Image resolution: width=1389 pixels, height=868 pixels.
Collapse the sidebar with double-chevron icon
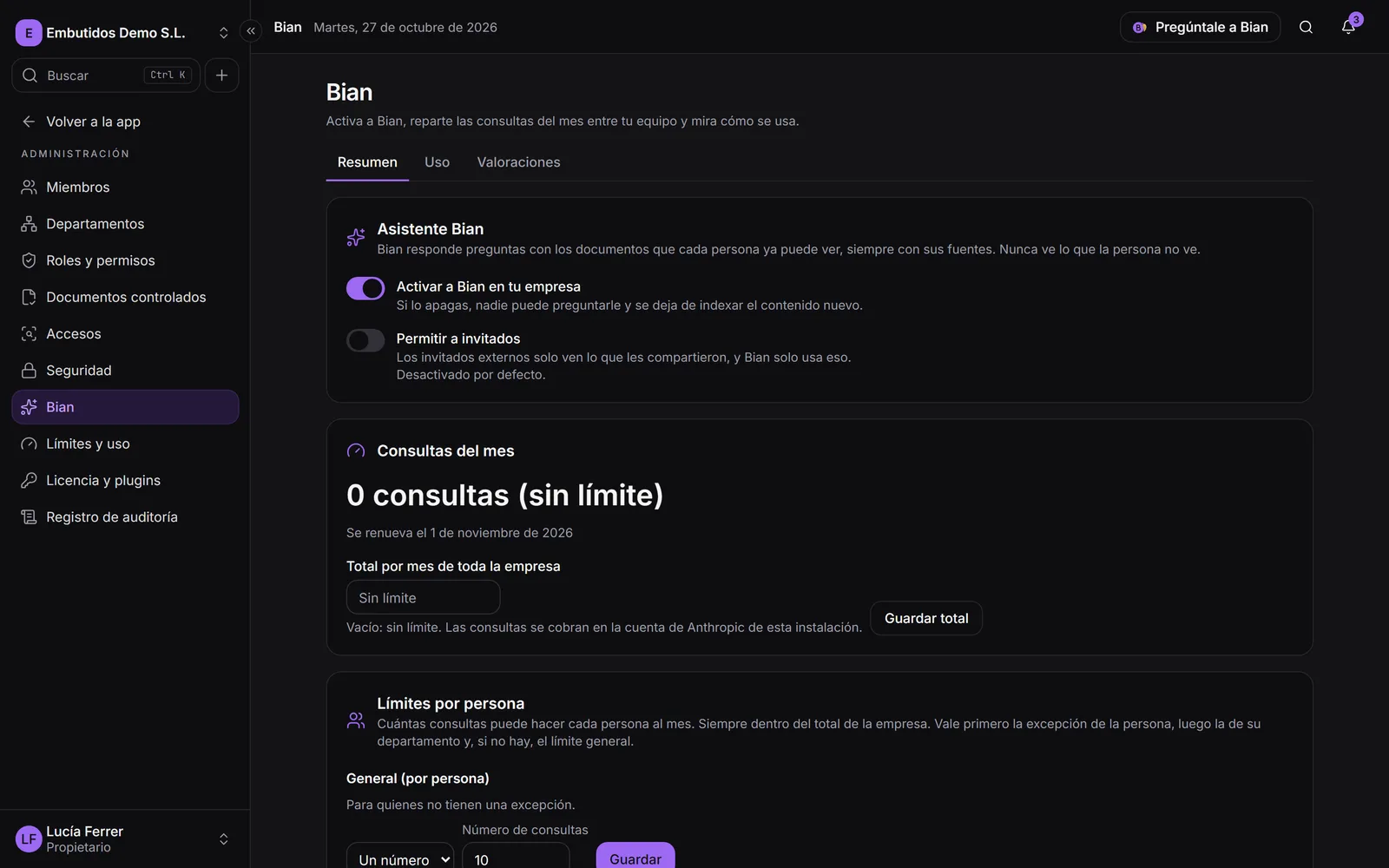coord(251,31)
